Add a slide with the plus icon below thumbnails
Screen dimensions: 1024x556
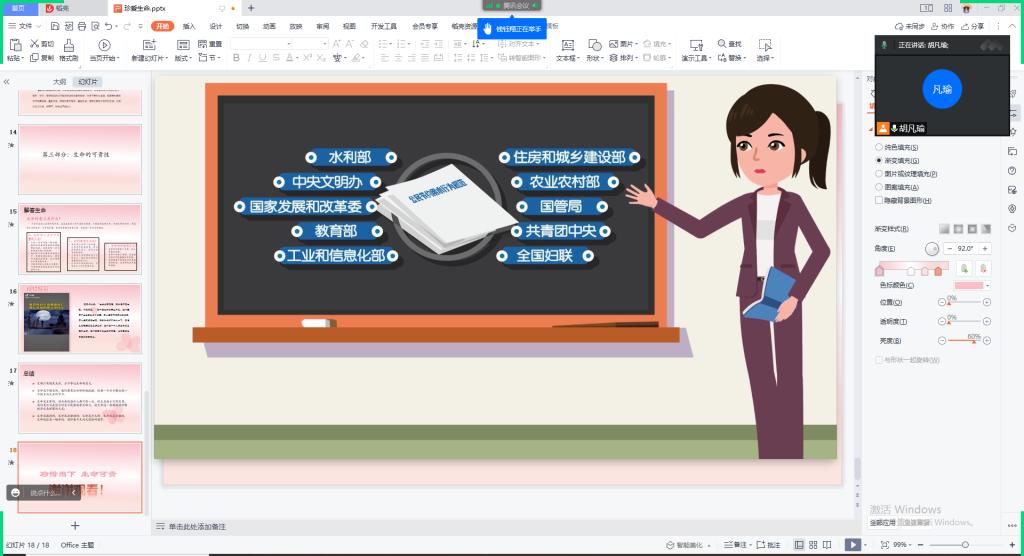click(75, 525)
